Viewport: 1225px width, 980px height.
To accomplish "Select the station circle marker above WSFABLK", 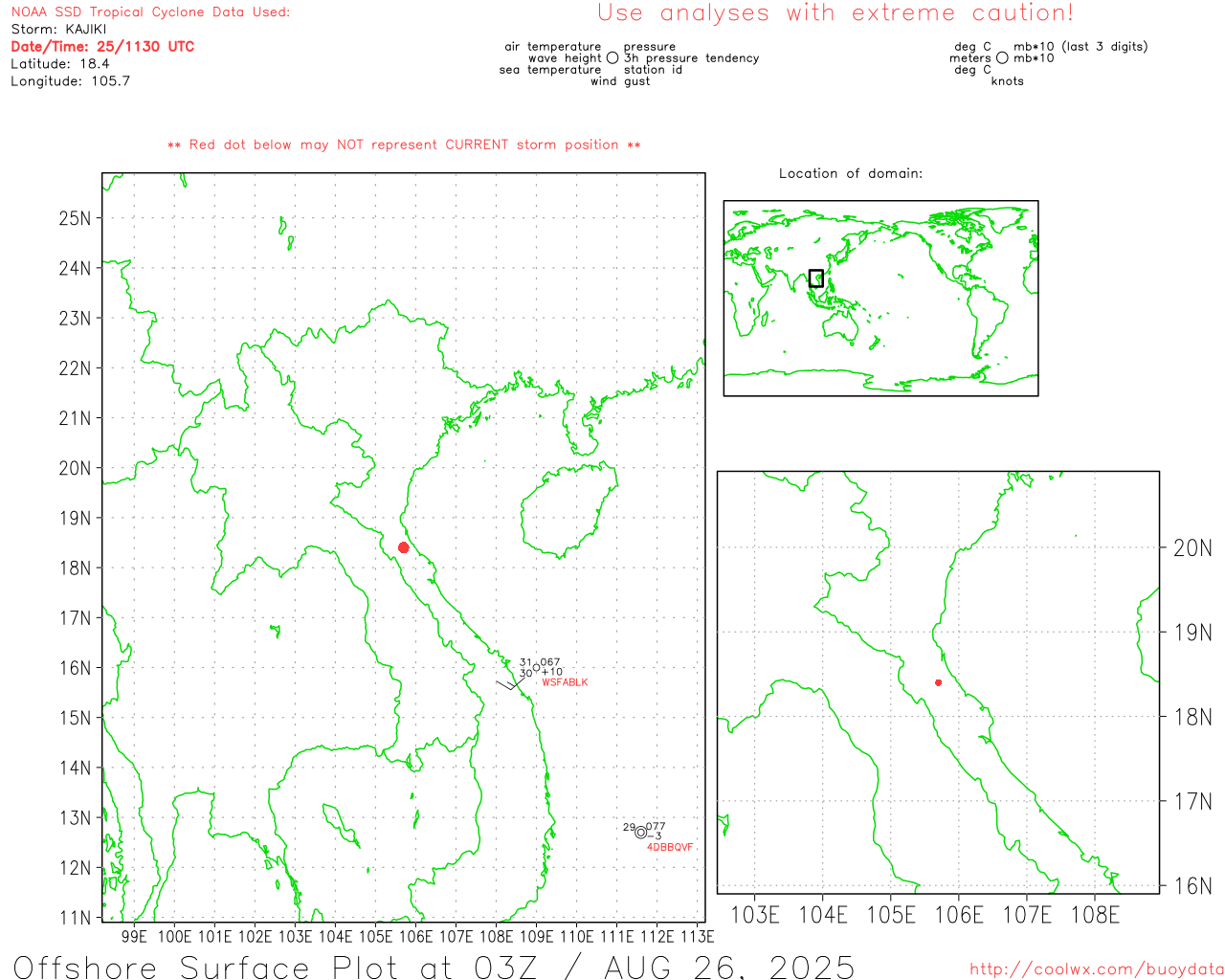I will (536, 668).
